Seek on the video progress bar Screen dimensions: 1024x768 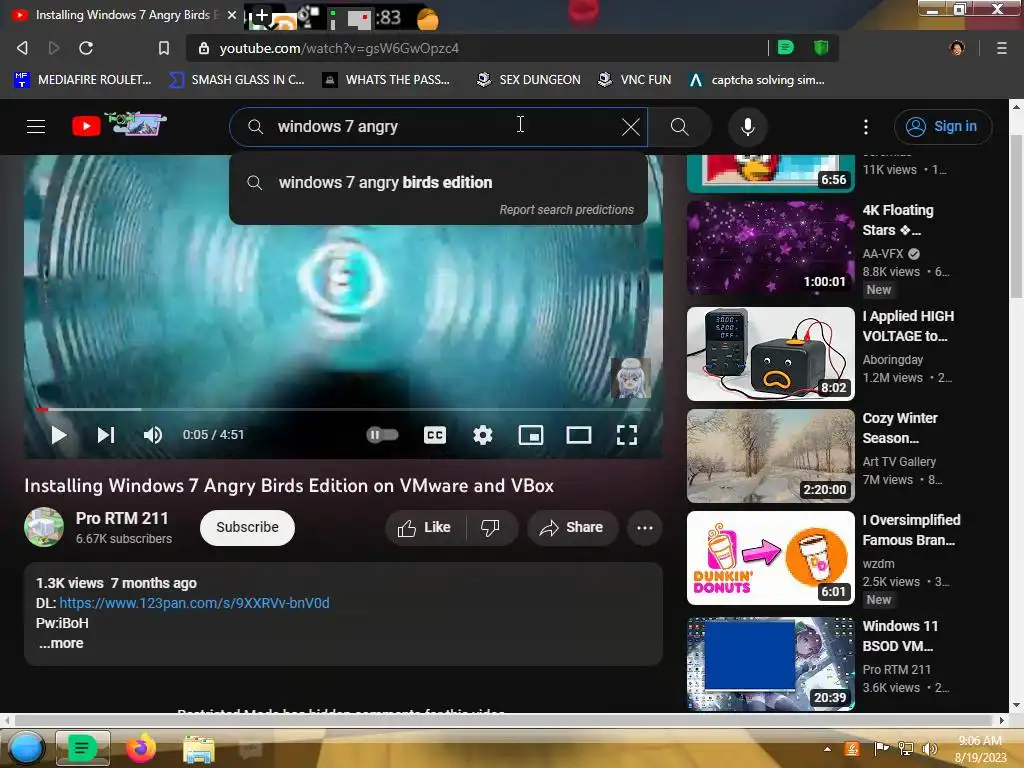344,409
